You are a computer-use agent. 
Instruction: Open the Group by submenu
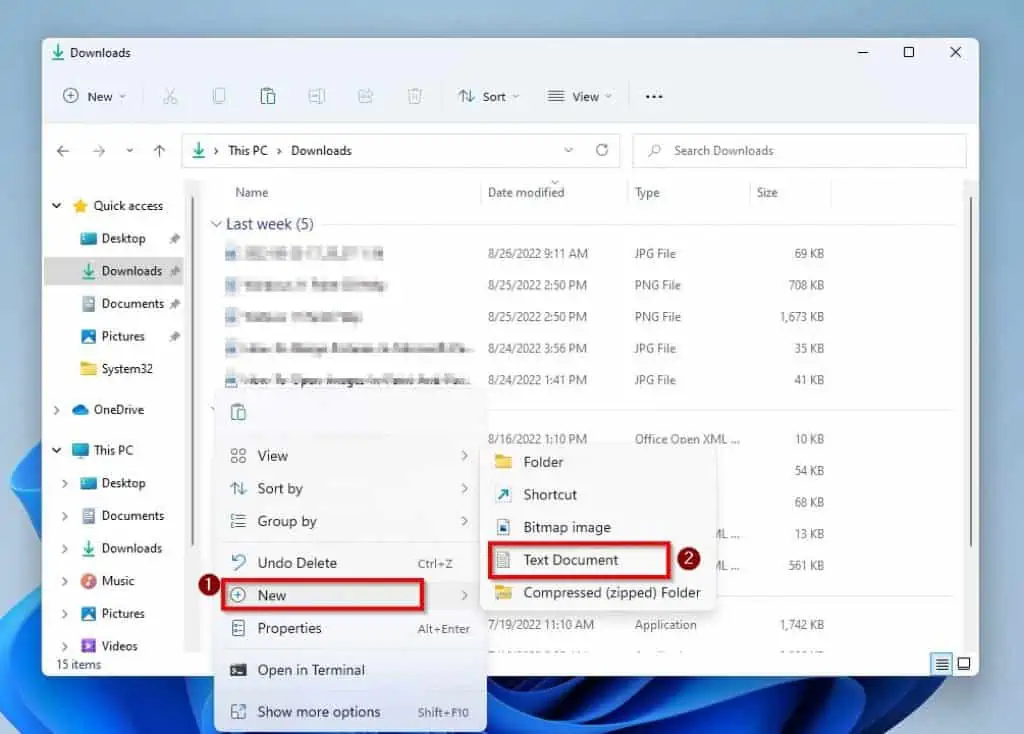tap(350, 521)
